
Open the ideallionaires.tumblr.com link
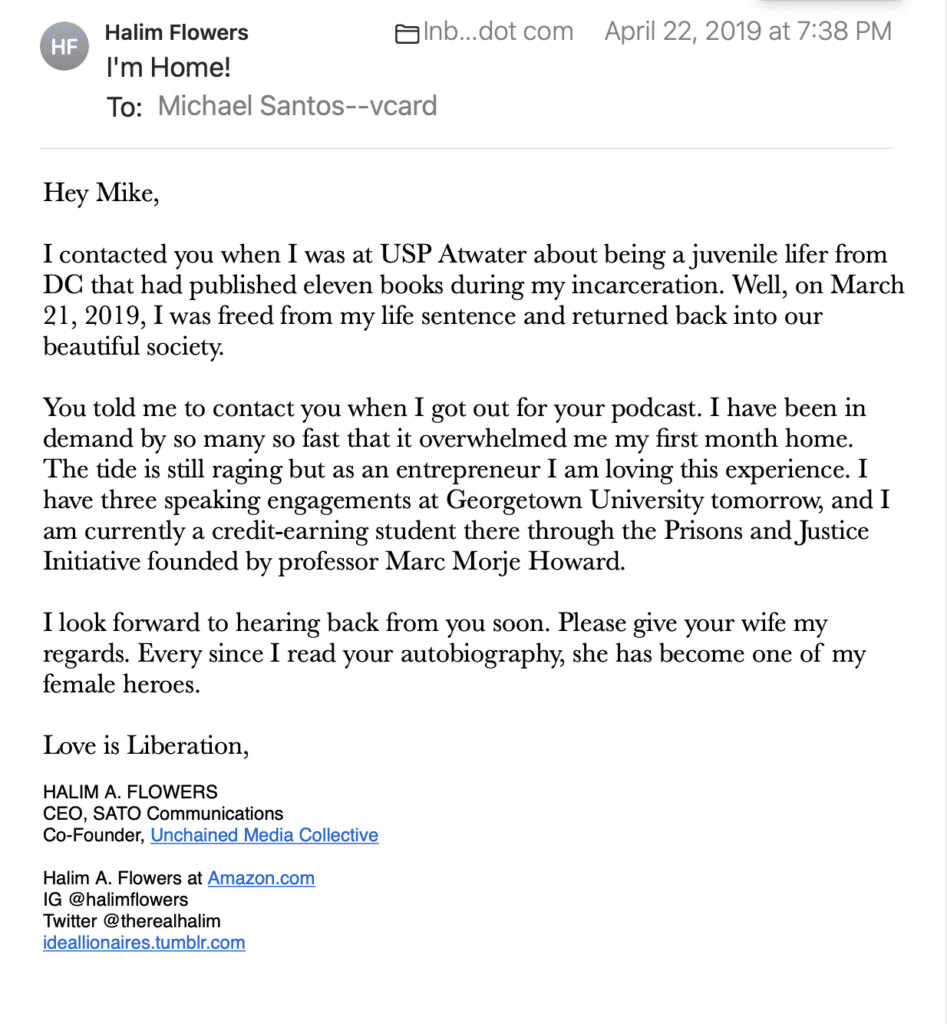(144, 943)
